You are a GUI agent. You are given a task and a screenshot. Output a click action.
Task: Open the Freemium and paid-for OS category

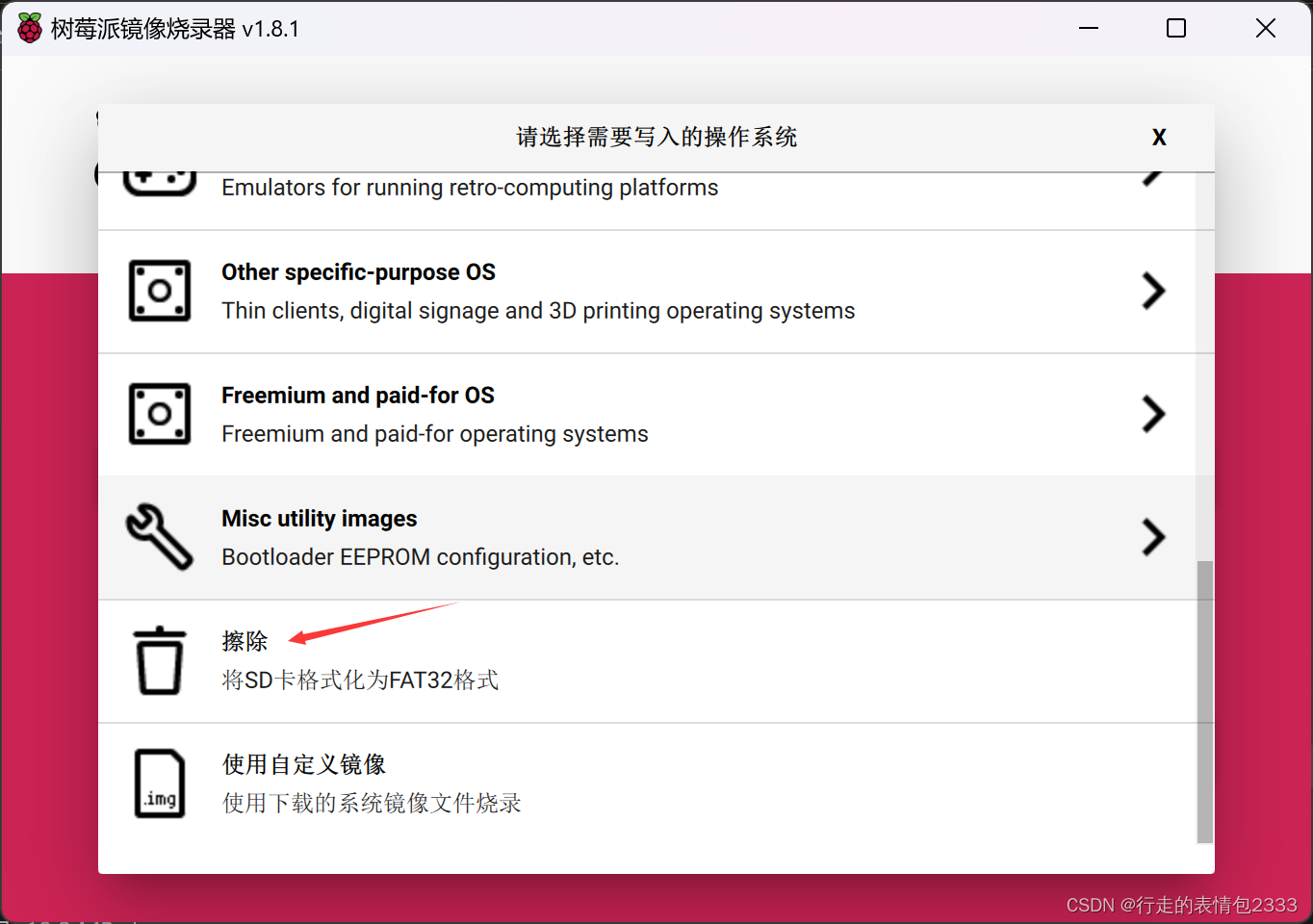click(x=647, y=415)
